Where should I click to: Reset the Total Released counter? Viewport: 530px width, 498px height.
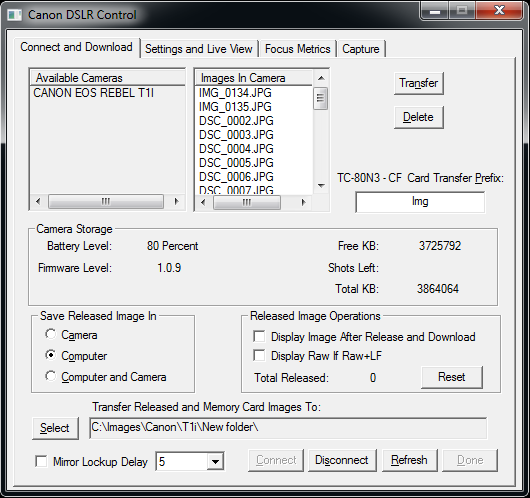(x=452, y=377)
